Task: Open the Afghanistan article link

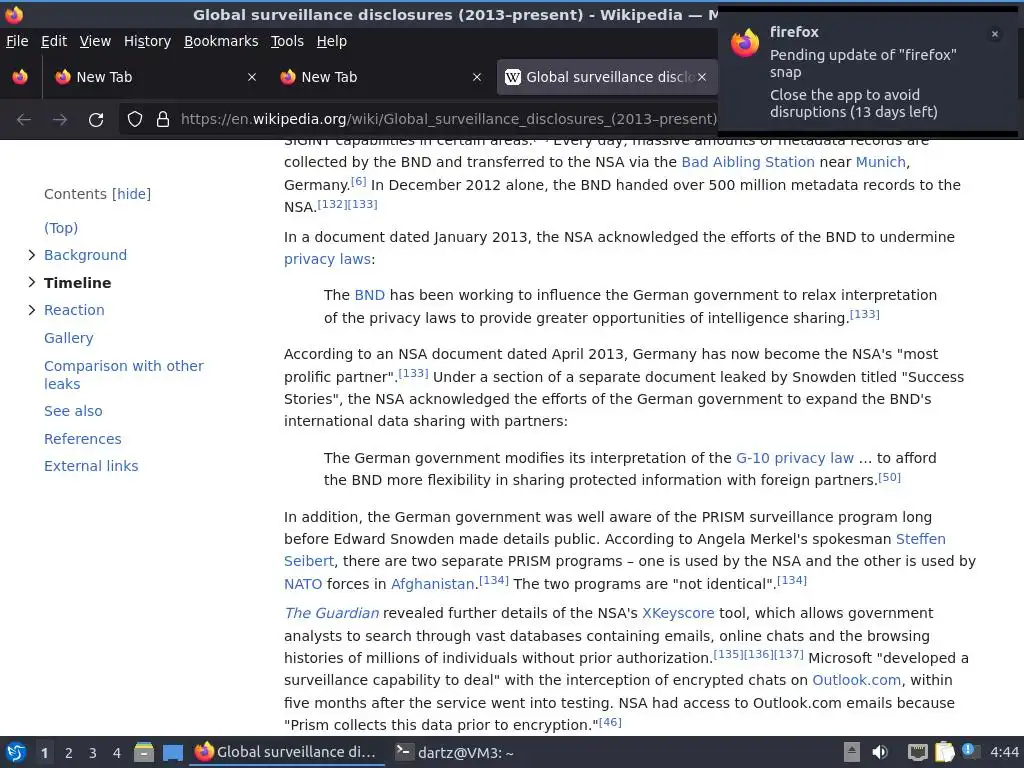Action: tap(432, 584)
